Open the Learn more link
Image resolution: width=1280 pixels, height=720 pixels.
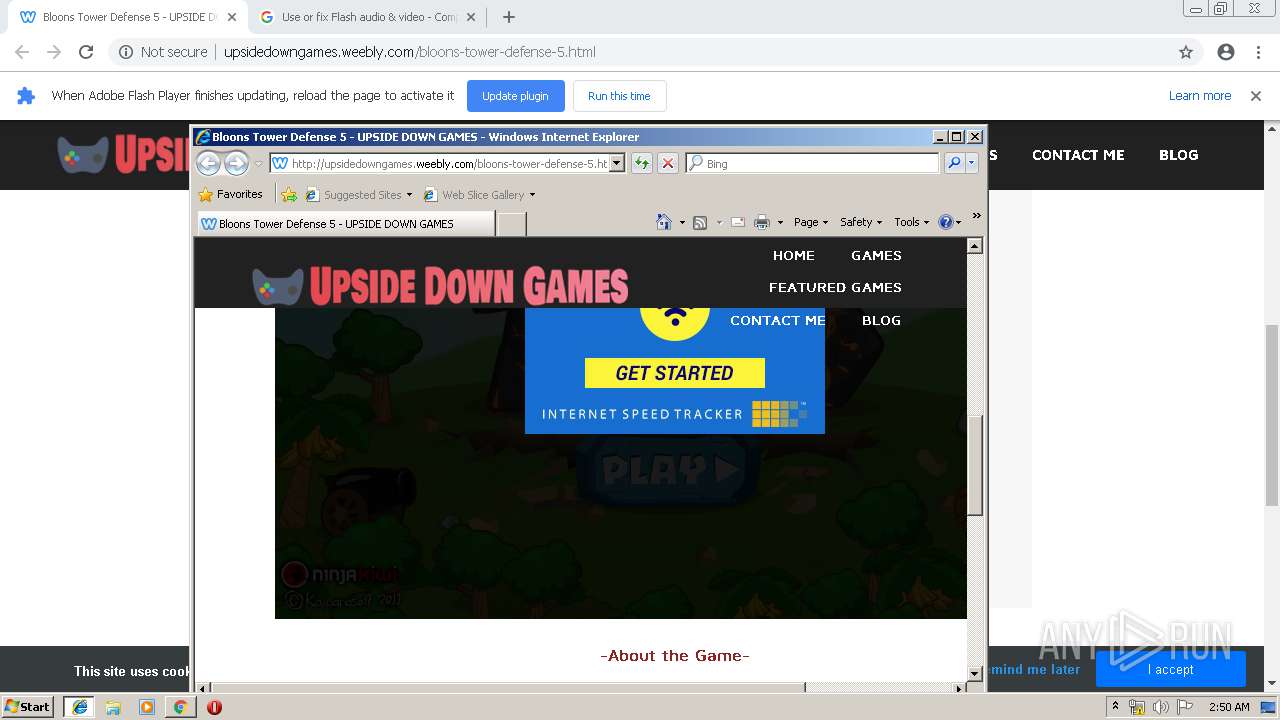pyautogui.click(x=1199, y=96)
